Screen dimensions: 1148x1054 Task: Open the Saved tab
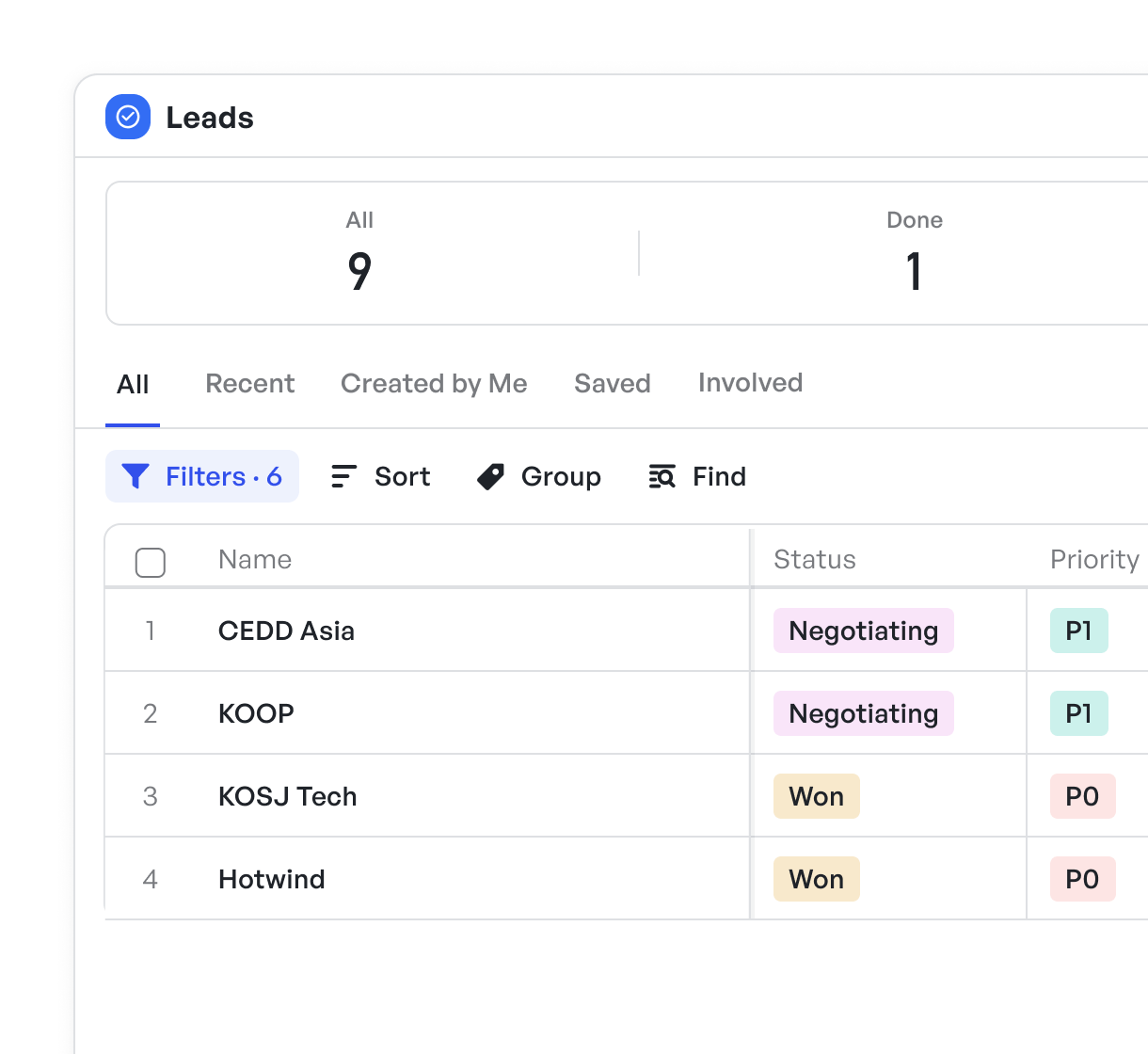[x=613, y=384]
